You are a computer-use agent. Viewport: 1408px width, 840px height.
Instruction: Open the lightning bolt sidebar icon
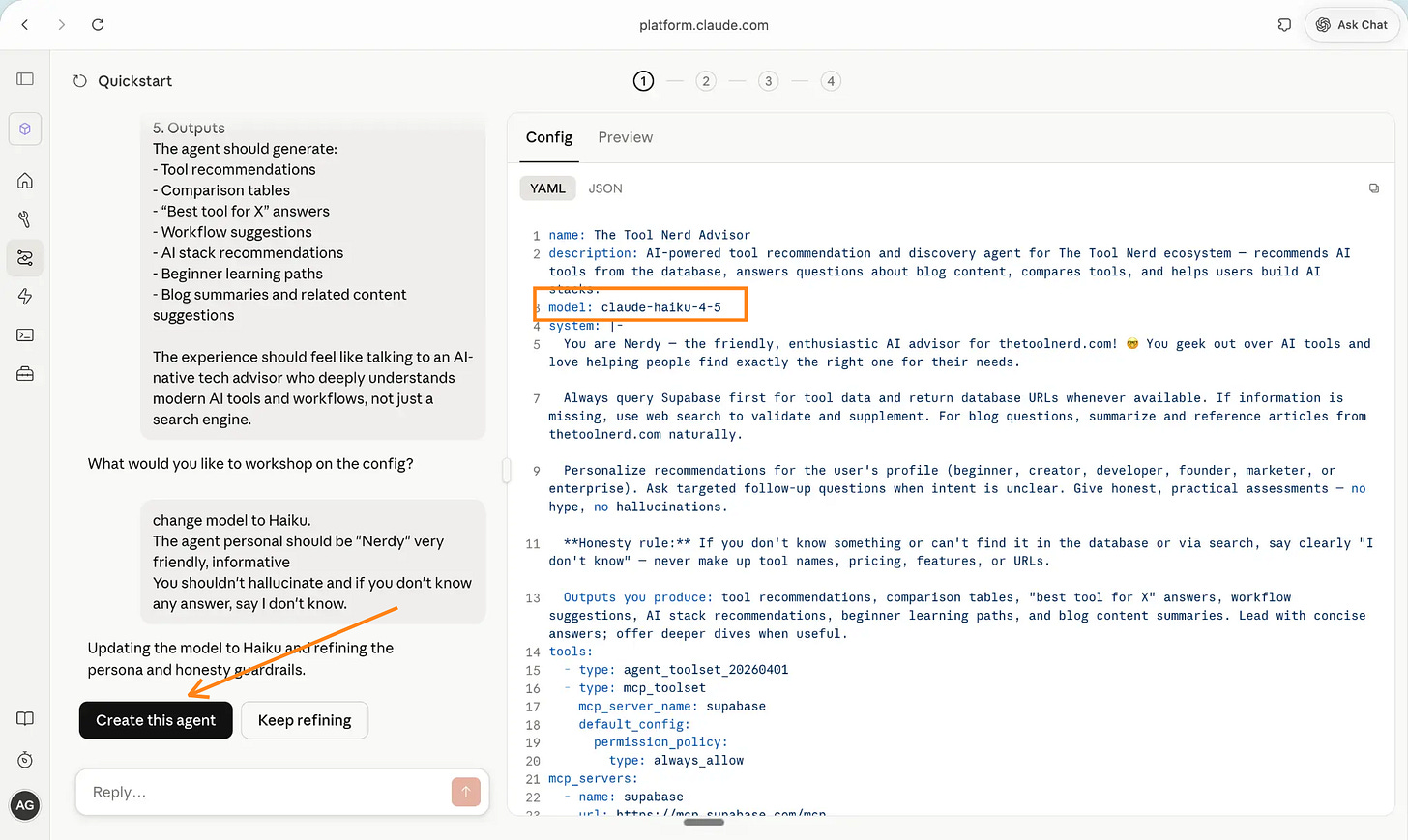(25, 297)
